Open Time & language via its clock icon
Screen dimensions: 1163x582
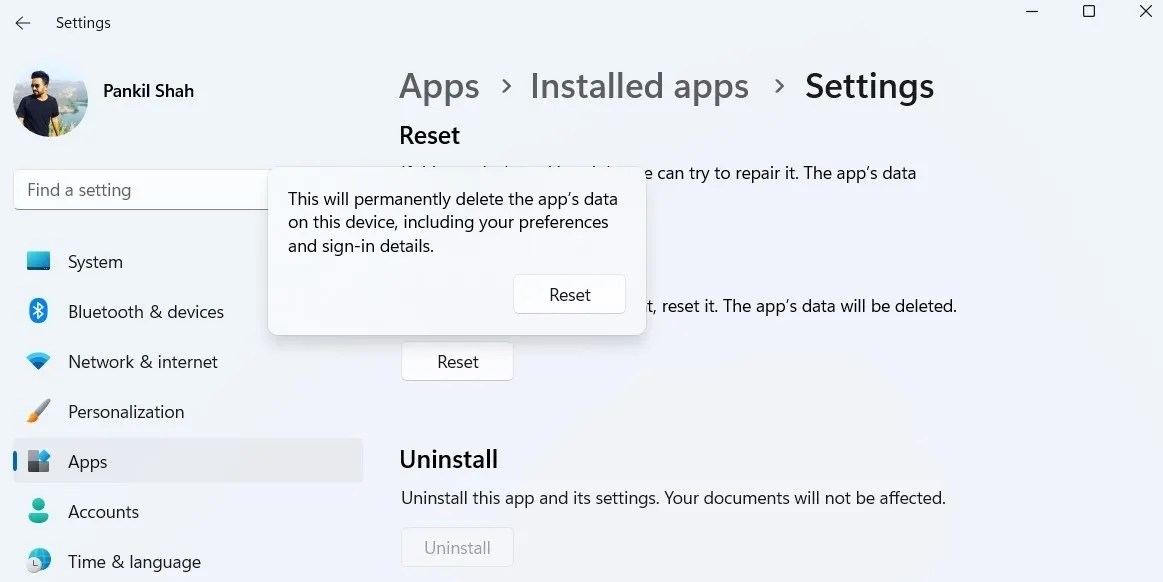(38, 561)
